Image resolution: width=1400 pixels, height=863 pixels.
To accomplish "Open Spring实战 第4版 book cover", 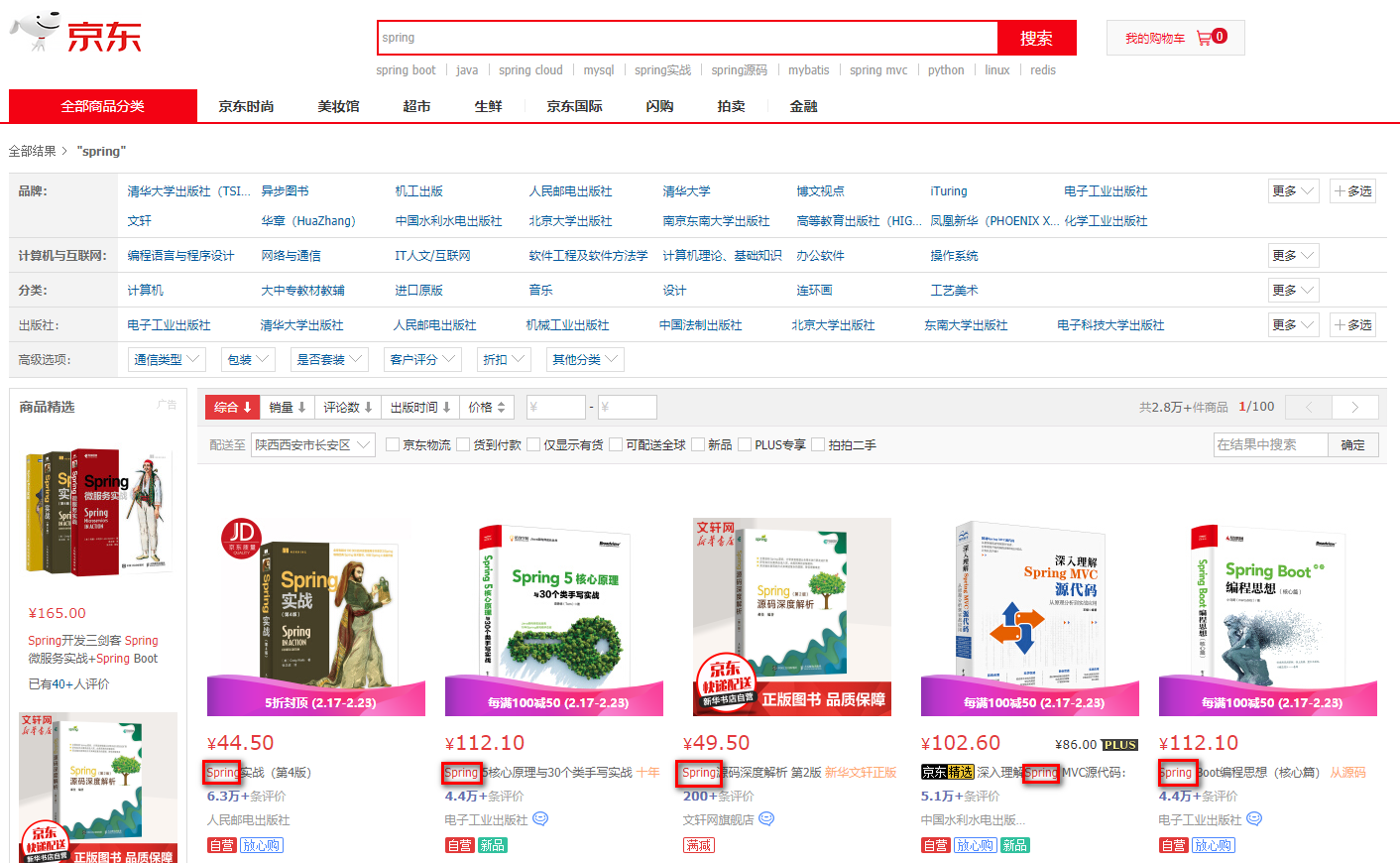I will coord(316,616).
